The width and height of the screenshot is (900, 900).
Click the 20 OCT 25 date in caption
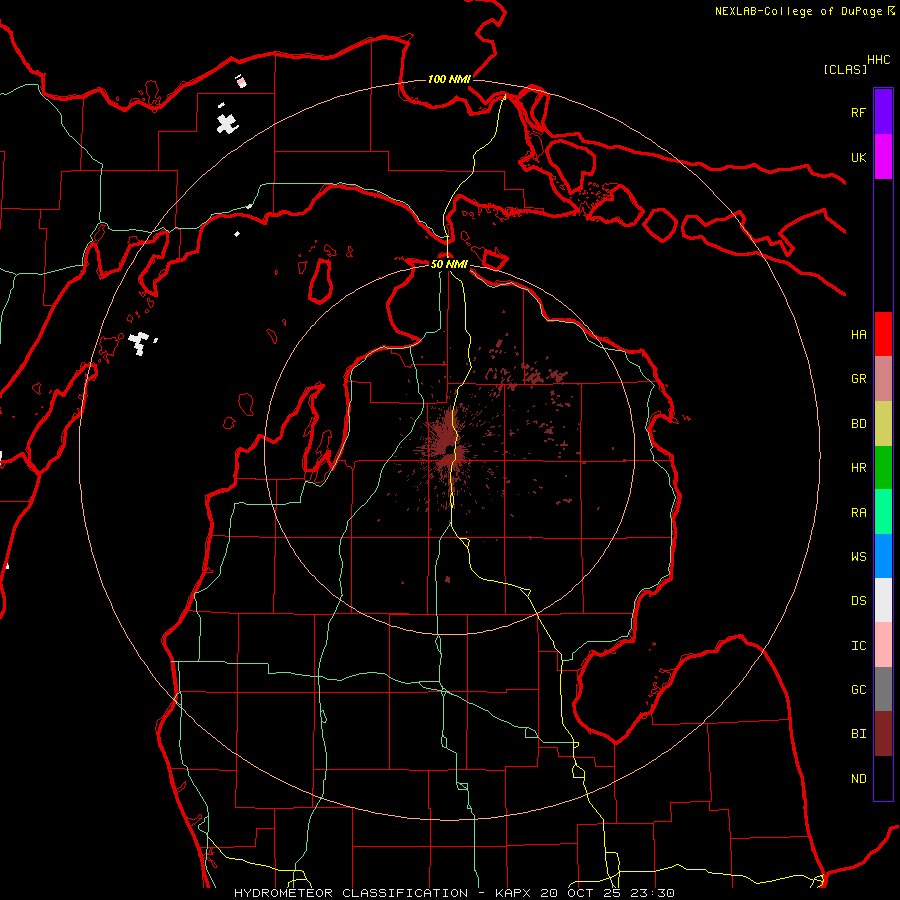pyautogui.click(x=581, y=893)
